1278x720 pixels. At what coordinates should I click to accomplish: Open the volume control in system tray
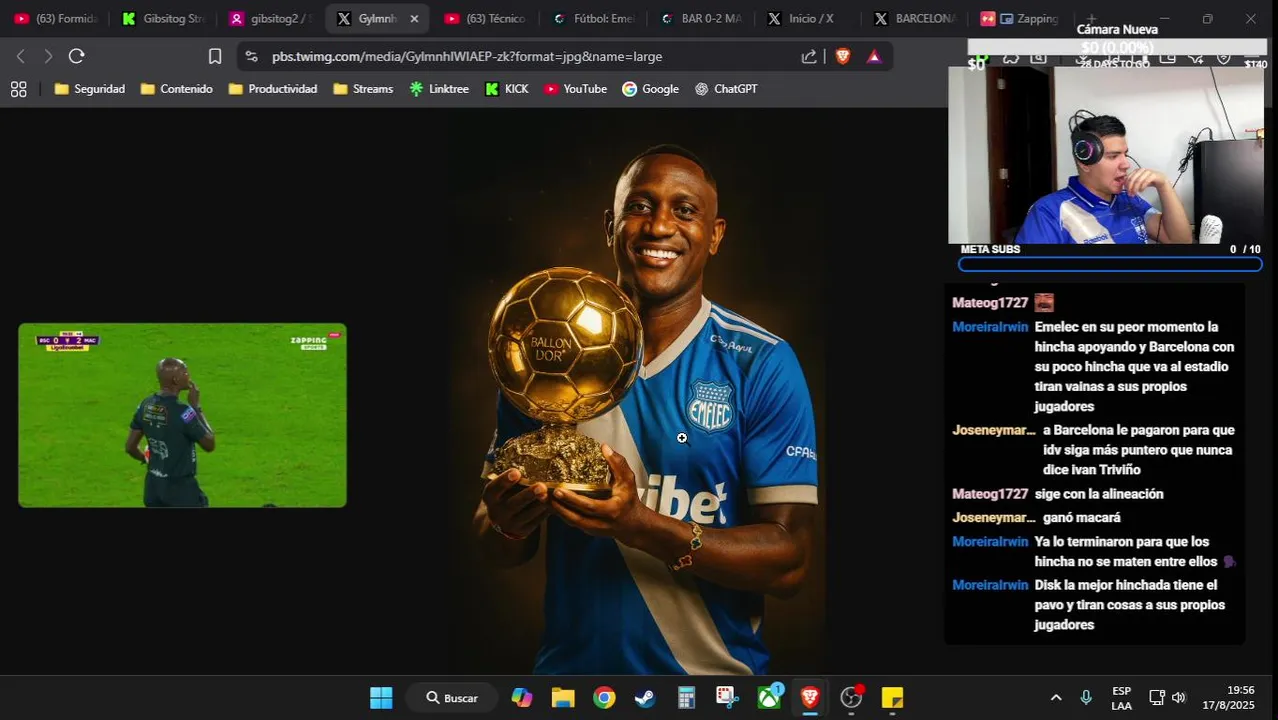(1179, 698)
